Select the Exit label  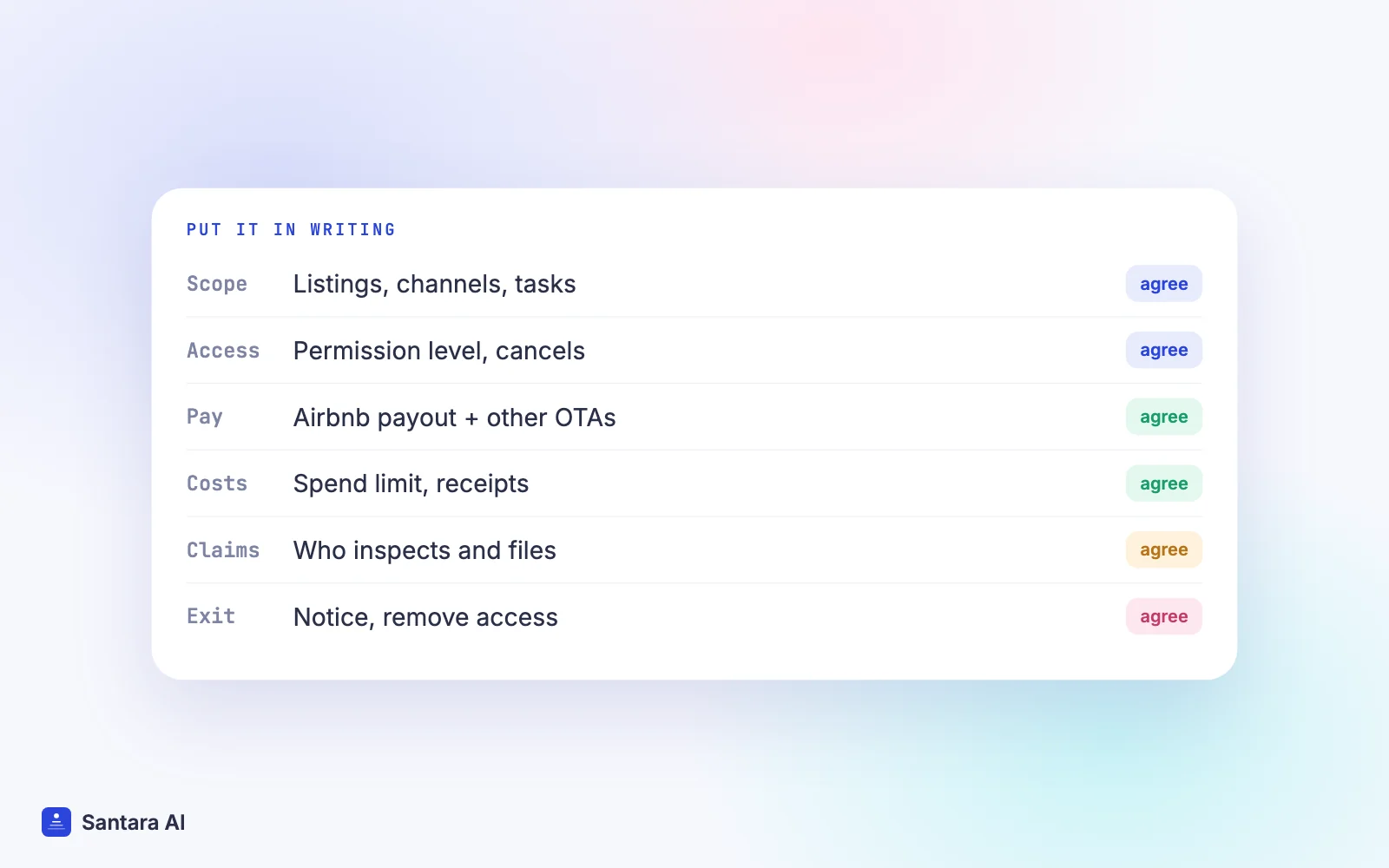pyautogui.click(x=211, y=616)
